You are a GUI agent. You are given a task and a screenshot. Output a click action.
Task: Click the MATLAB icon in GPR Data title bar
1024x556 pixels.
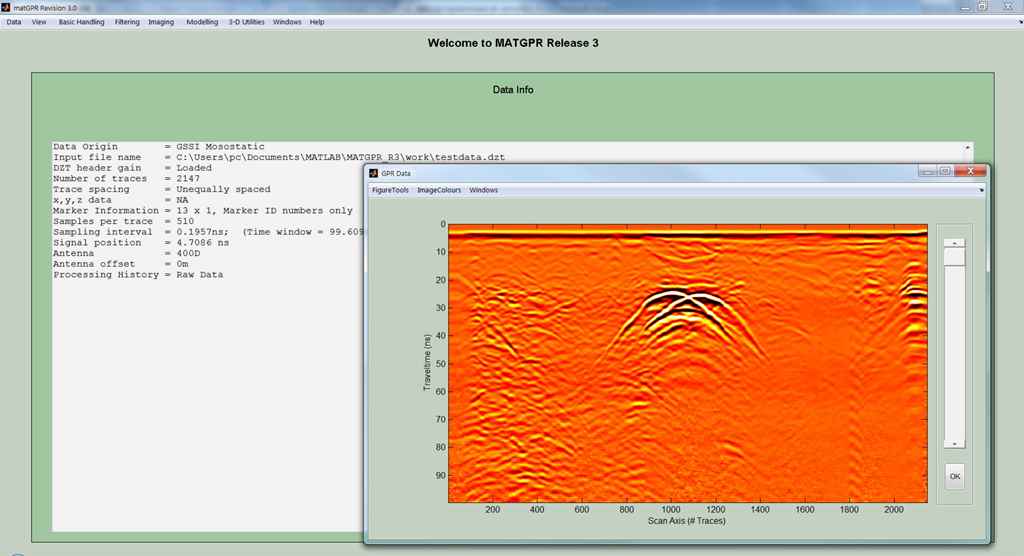coord(374,173)
